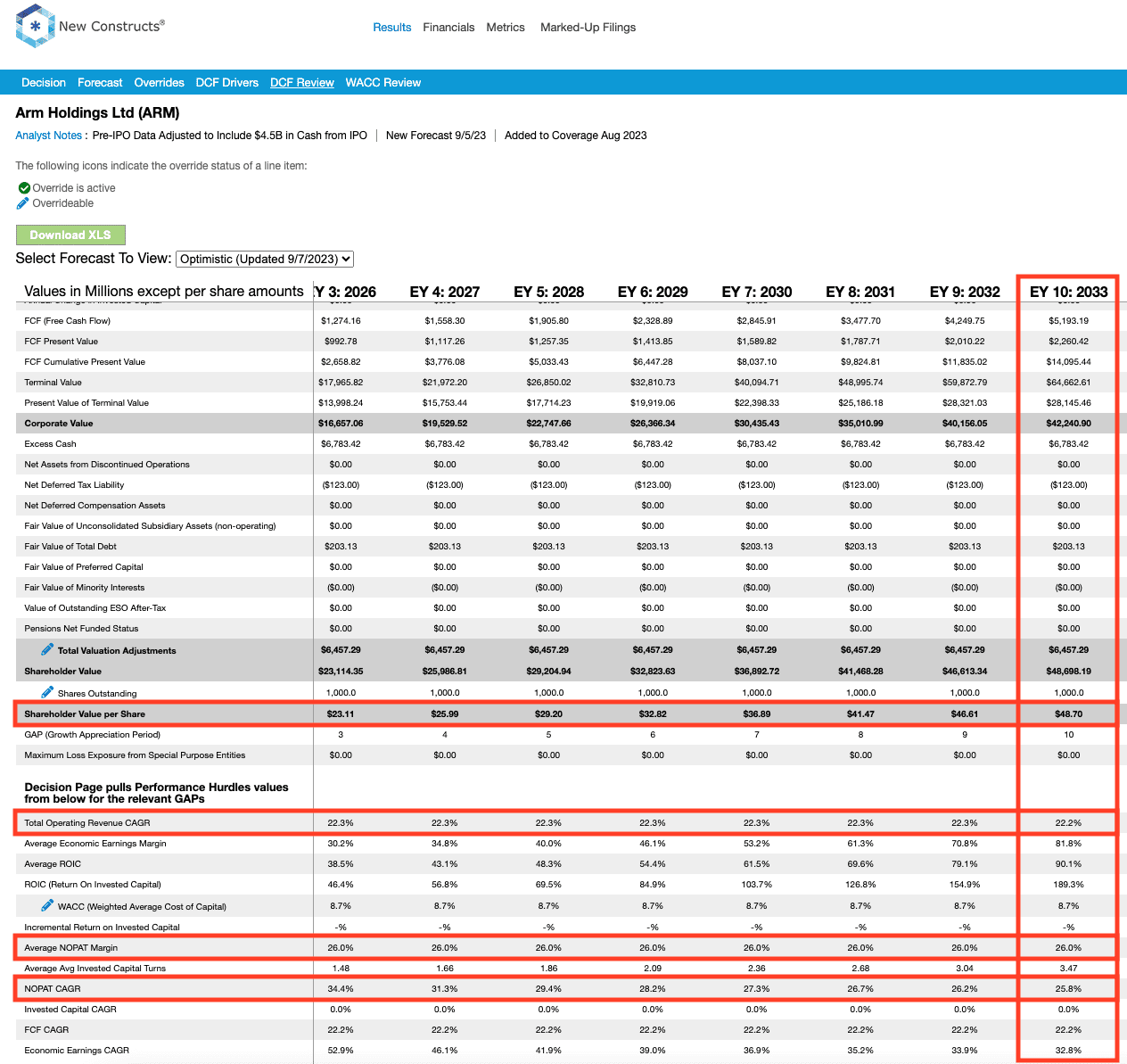The height and width of the screenshot is (1064, 1127).
Task: Select the EY 8: 2031 column header
Action: point(860,292)
